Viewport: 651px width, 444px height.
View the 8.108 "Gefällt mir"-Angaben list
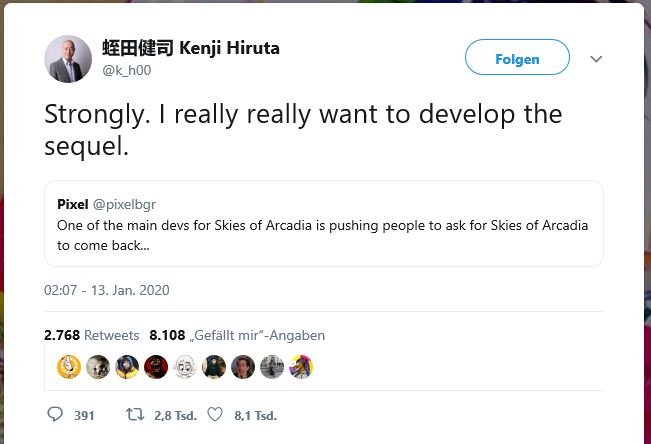point(236,336)
